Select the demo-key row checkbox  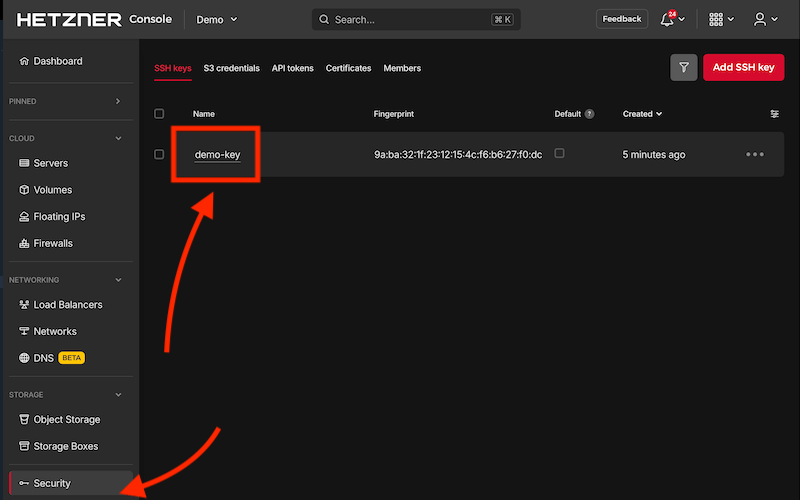point(159,154)
